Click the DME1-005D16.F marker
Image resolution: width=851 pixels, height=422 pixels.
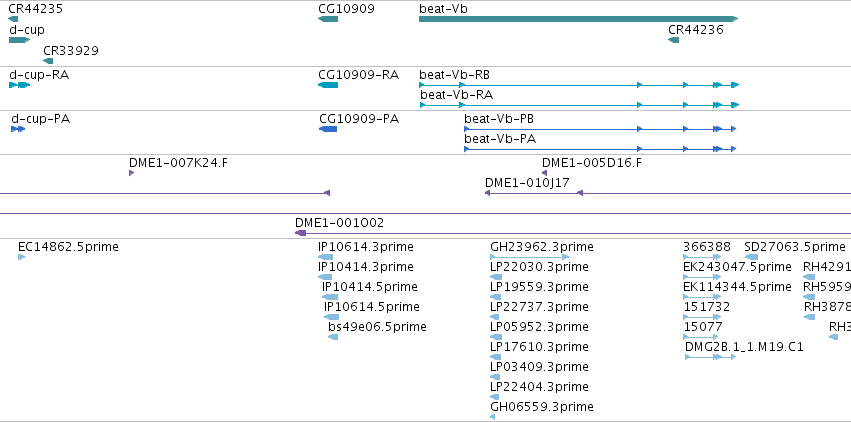[x=544, y=173]
